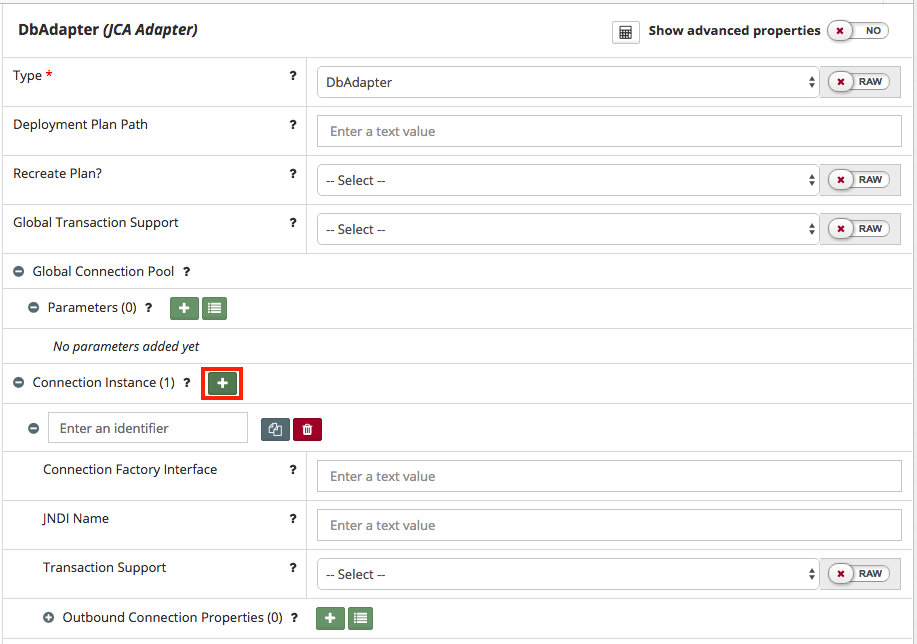Click the help icon for Deployment Plan Path
This screenshot has width=917, height=644.
pos(293,125)
